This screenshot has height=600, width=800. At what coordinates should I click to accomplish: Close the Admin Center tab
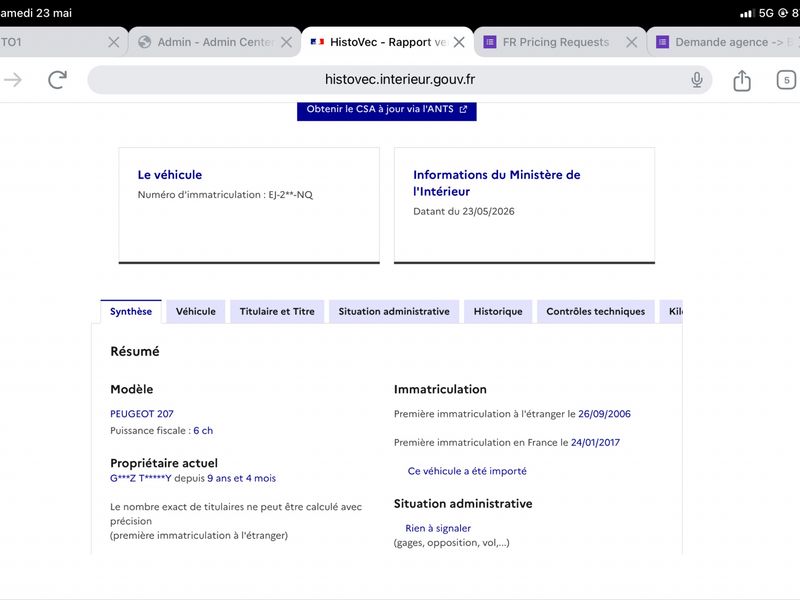pos(287,42)
